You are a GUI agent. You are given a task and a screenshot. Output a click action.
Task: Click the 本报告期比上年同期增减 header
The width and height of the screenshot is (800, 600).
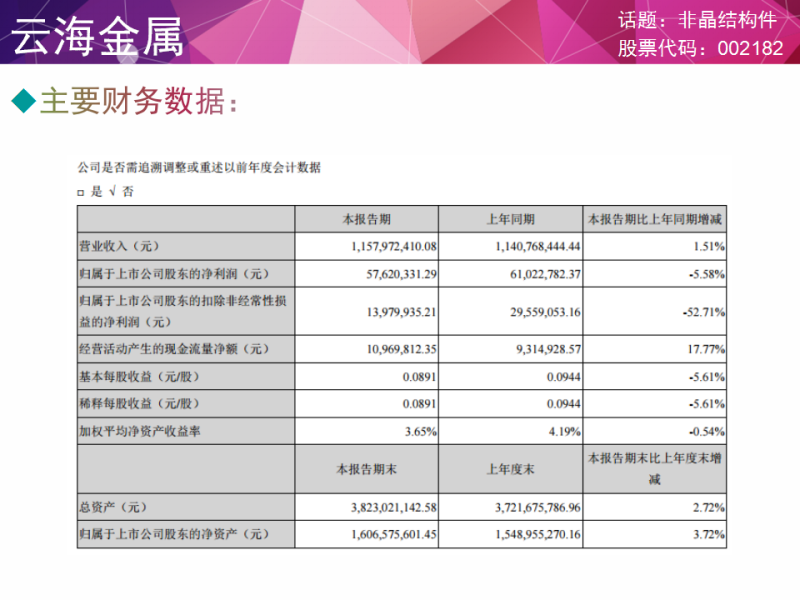(655, 219)
